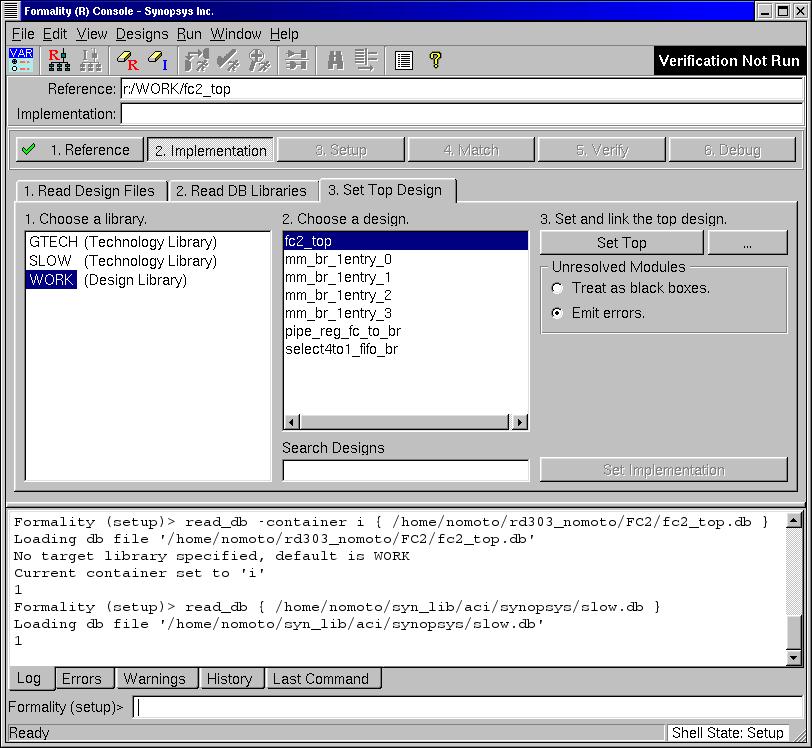Open the Run menu
The width and height of the screenshot is (812, 748).
(189, 34)
